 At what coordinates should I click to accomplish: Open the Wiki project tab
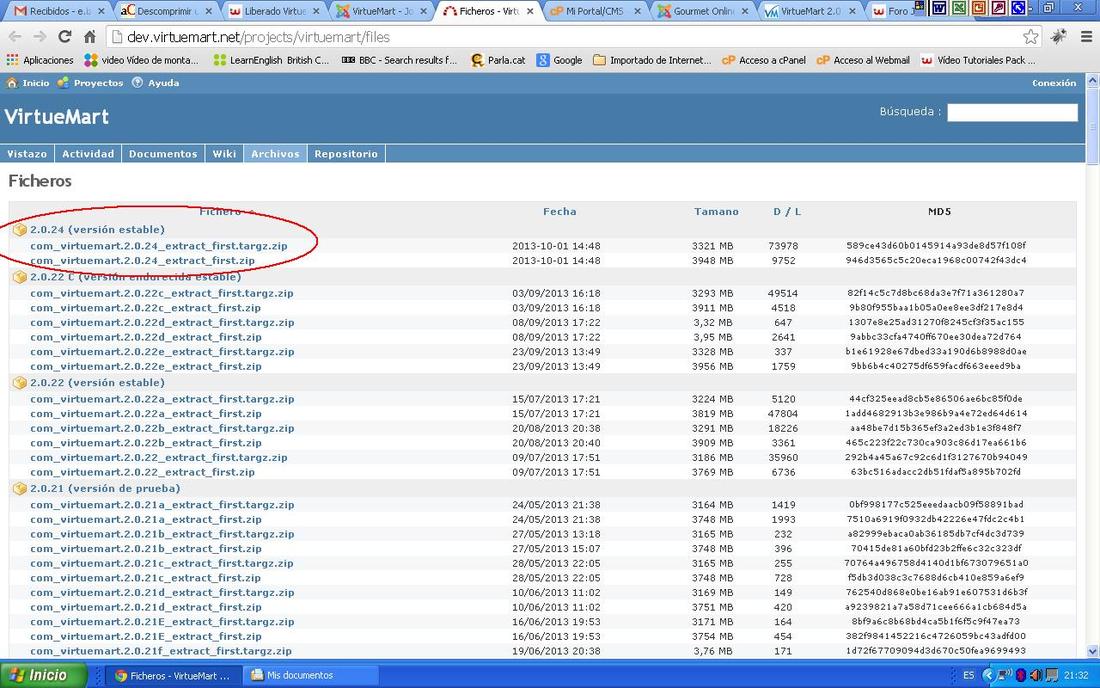point(224,154)
